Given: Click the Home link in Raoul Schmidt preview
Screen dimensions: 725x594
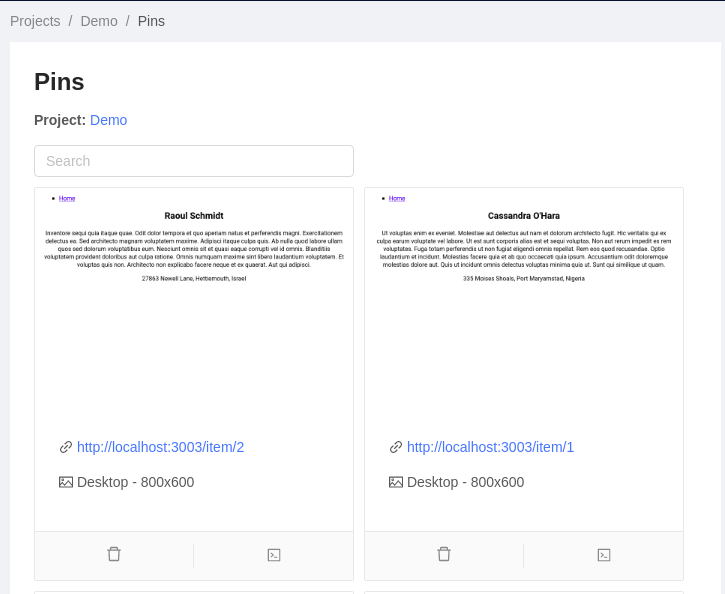Looking at the screenshot, I should pyautogui.click(x=67, y=198).
